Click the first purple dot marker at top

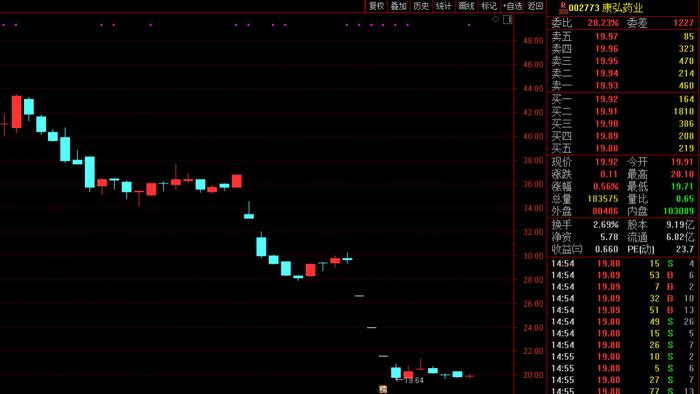tap(4, 25)
